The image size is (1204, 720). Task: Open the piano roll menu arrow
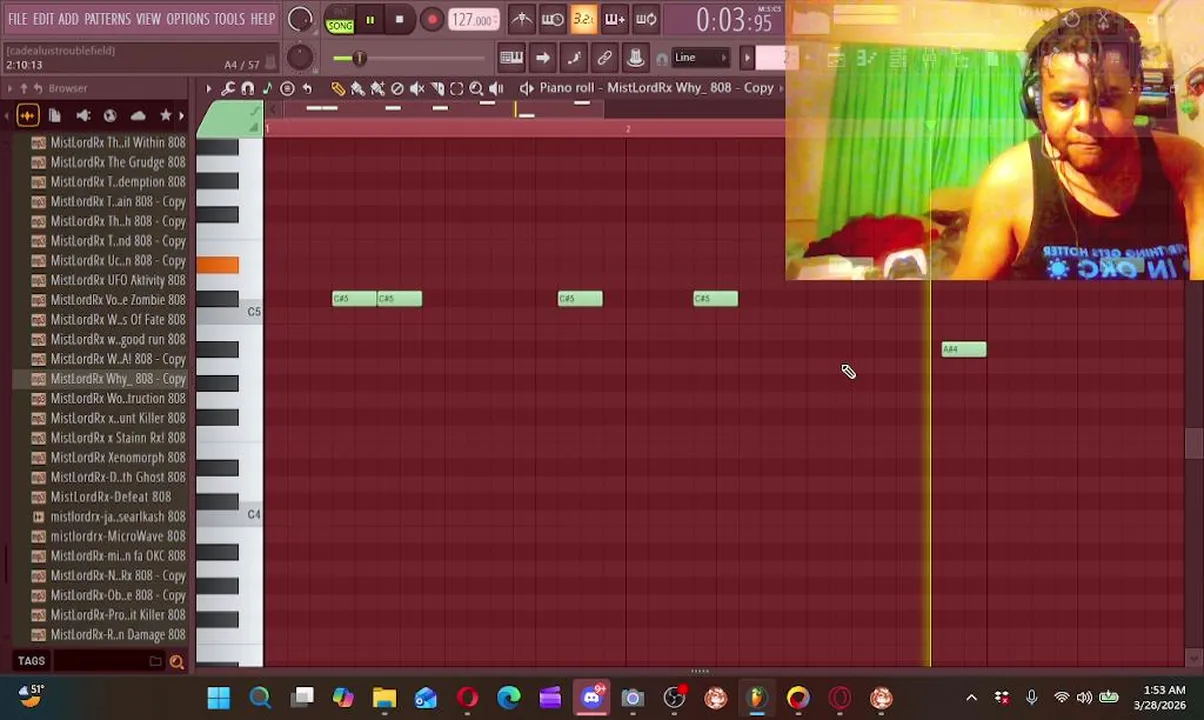click(209, 88)
